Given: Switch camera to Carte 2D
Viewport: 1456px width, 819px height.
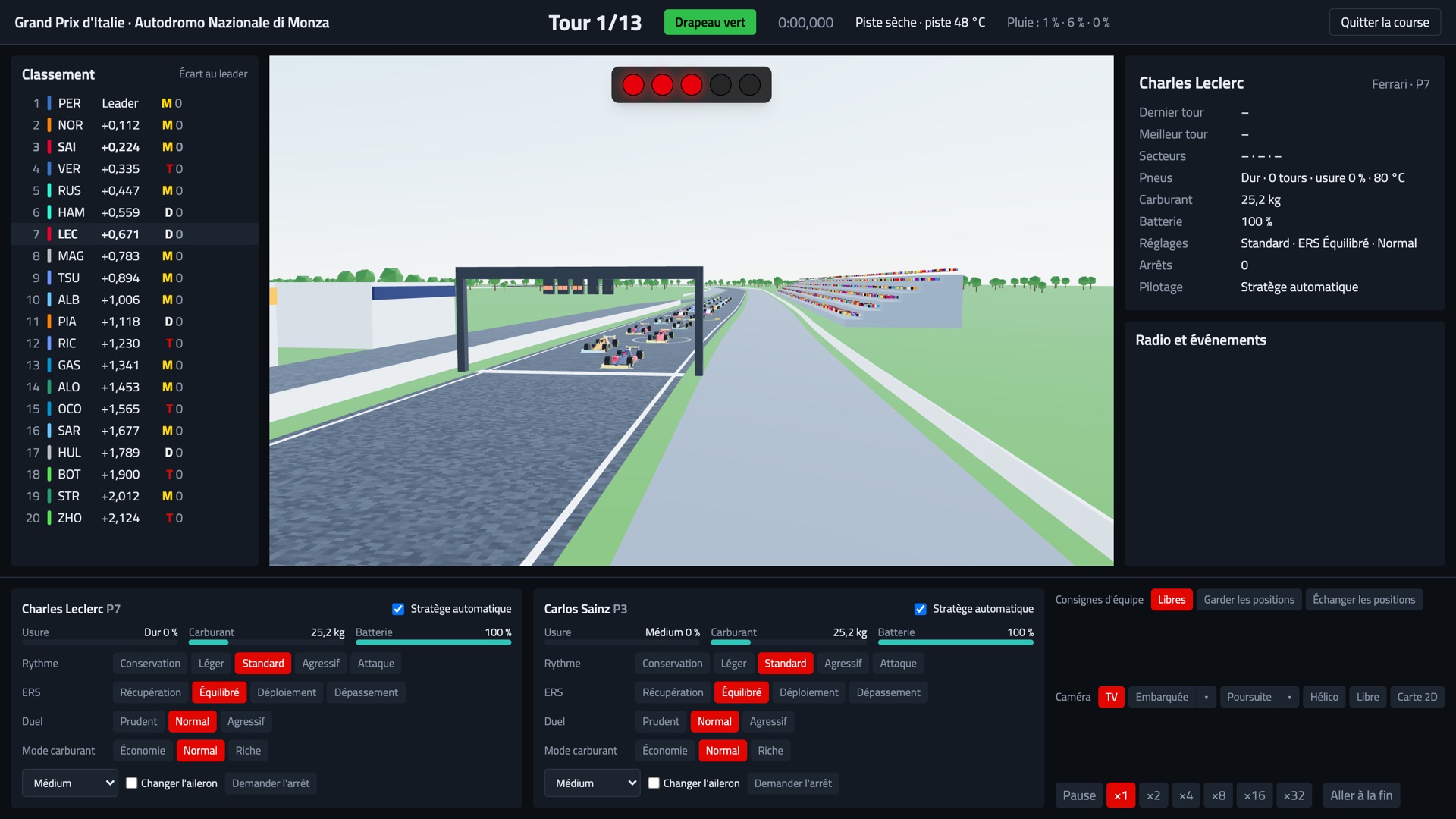Looking at the screenshot, I should coord(1417,697).
